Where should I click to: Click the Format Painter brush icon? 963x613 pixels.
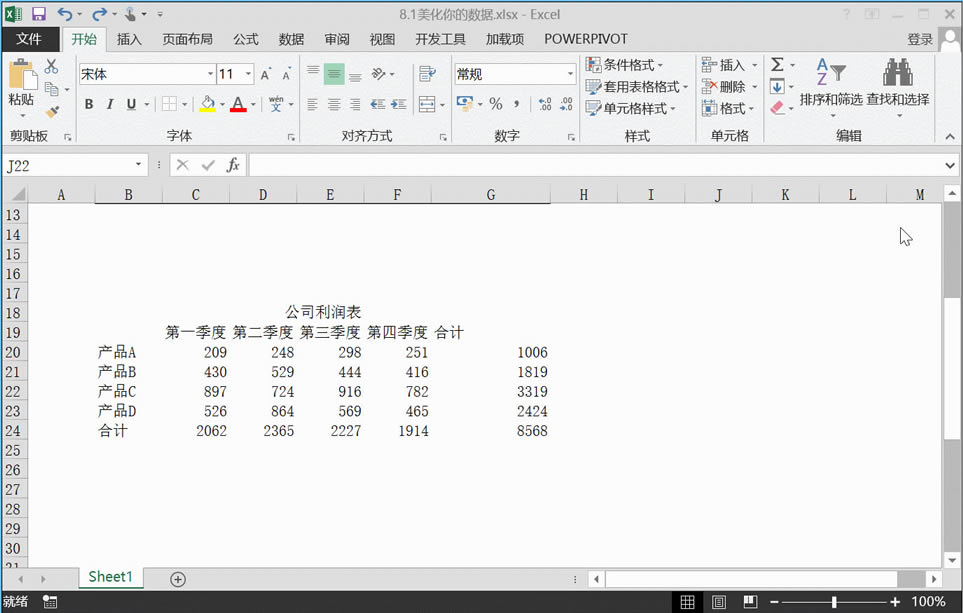52,111
